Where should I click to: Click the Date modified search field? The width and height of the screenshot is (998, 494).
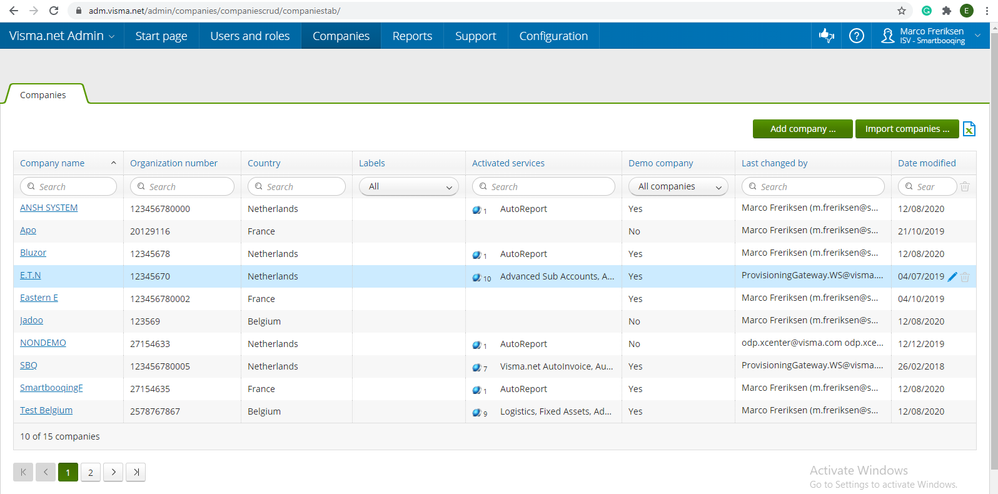927,187
